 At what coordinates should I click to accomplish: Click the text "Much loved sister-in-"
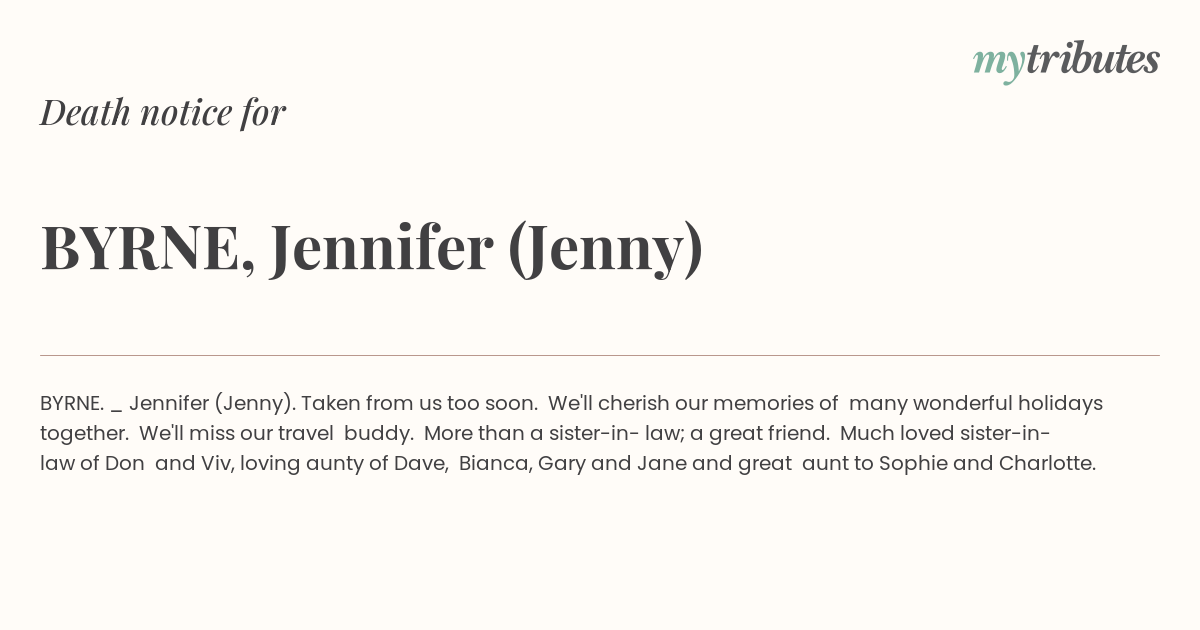click(x=945, y=434)
